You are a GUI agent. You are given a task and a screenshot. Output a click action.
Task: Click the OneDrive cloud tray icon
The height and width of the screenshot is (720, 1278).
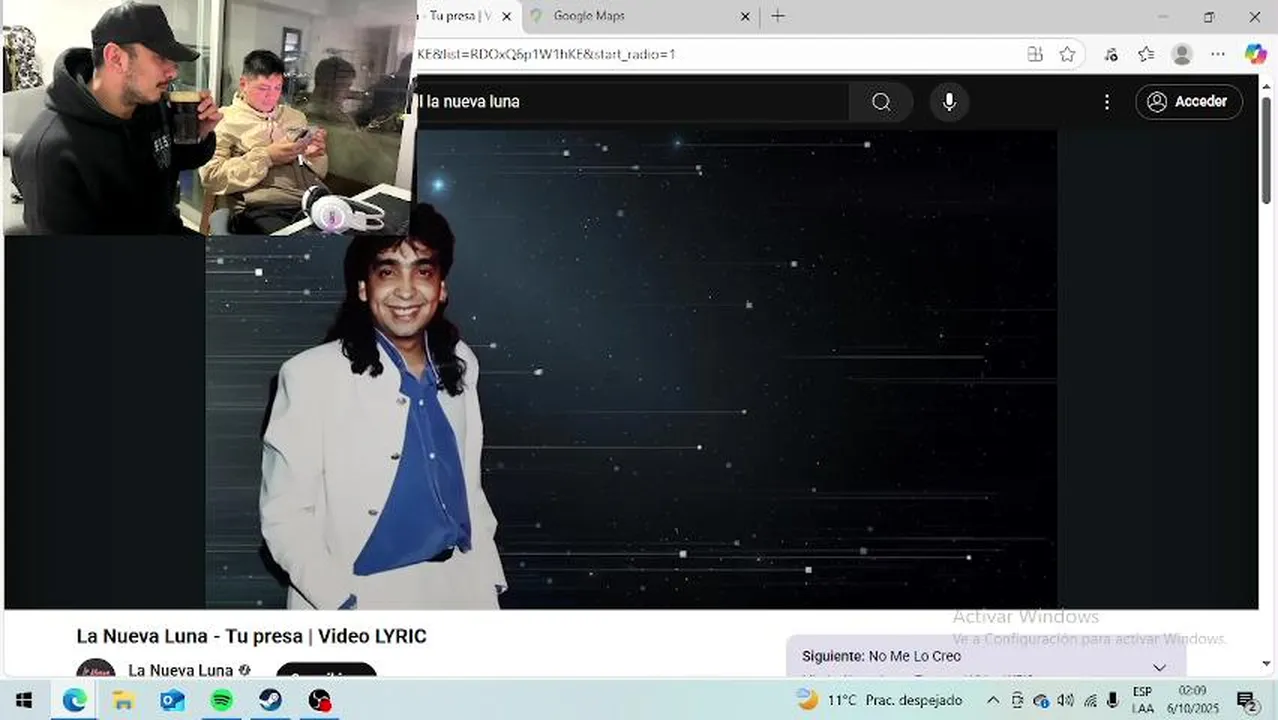pyautogui.click(x=1041, y=700)
